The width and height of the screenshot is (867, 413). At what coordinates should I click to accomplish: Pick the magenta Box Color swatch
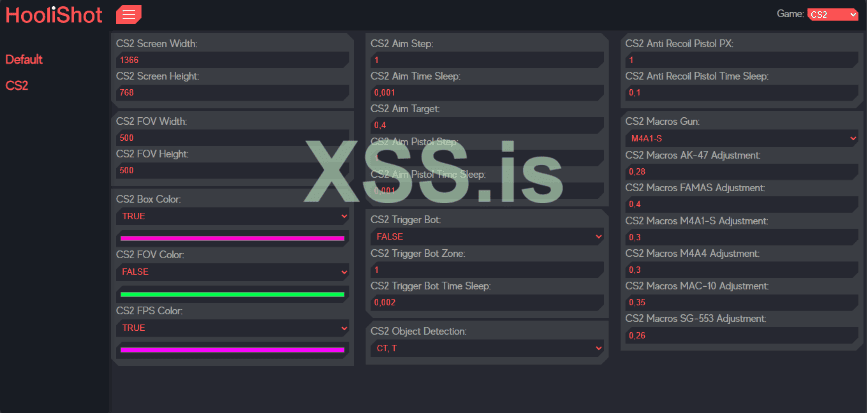pos(232,238)
